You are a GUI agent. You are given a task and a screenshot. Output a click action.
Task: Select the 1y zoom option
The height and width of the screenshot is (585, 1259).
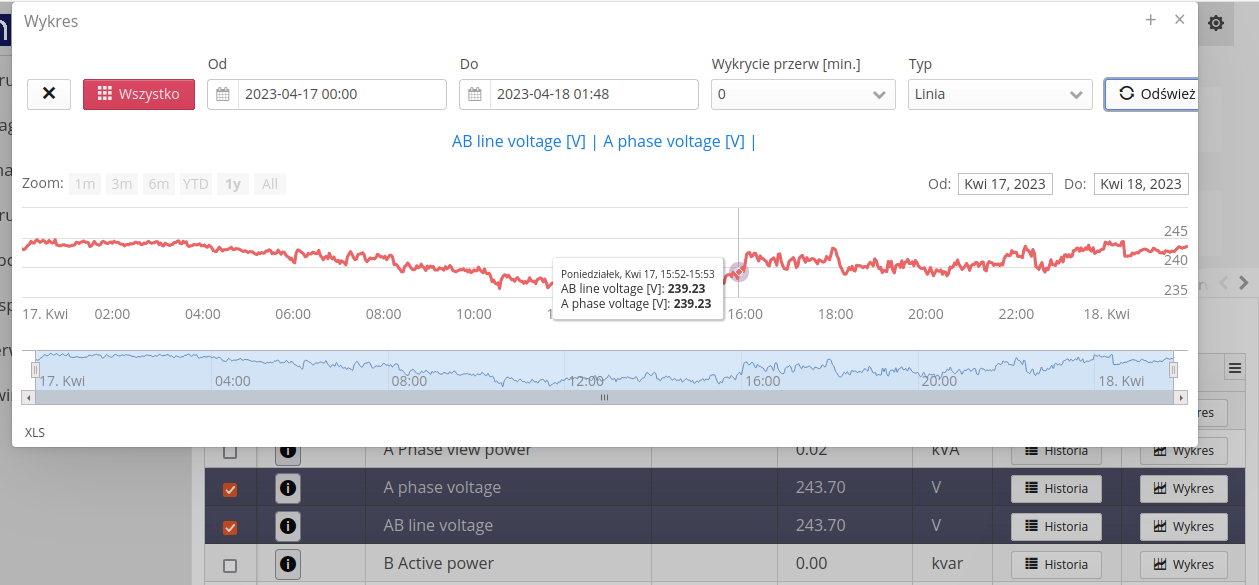233,184
